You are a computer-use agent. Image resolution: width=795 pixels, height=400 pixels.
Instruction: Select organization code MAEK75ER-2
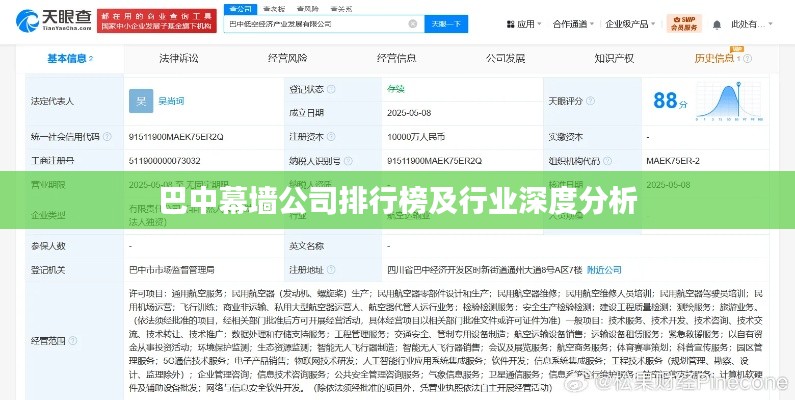click(x=673, y=161)
